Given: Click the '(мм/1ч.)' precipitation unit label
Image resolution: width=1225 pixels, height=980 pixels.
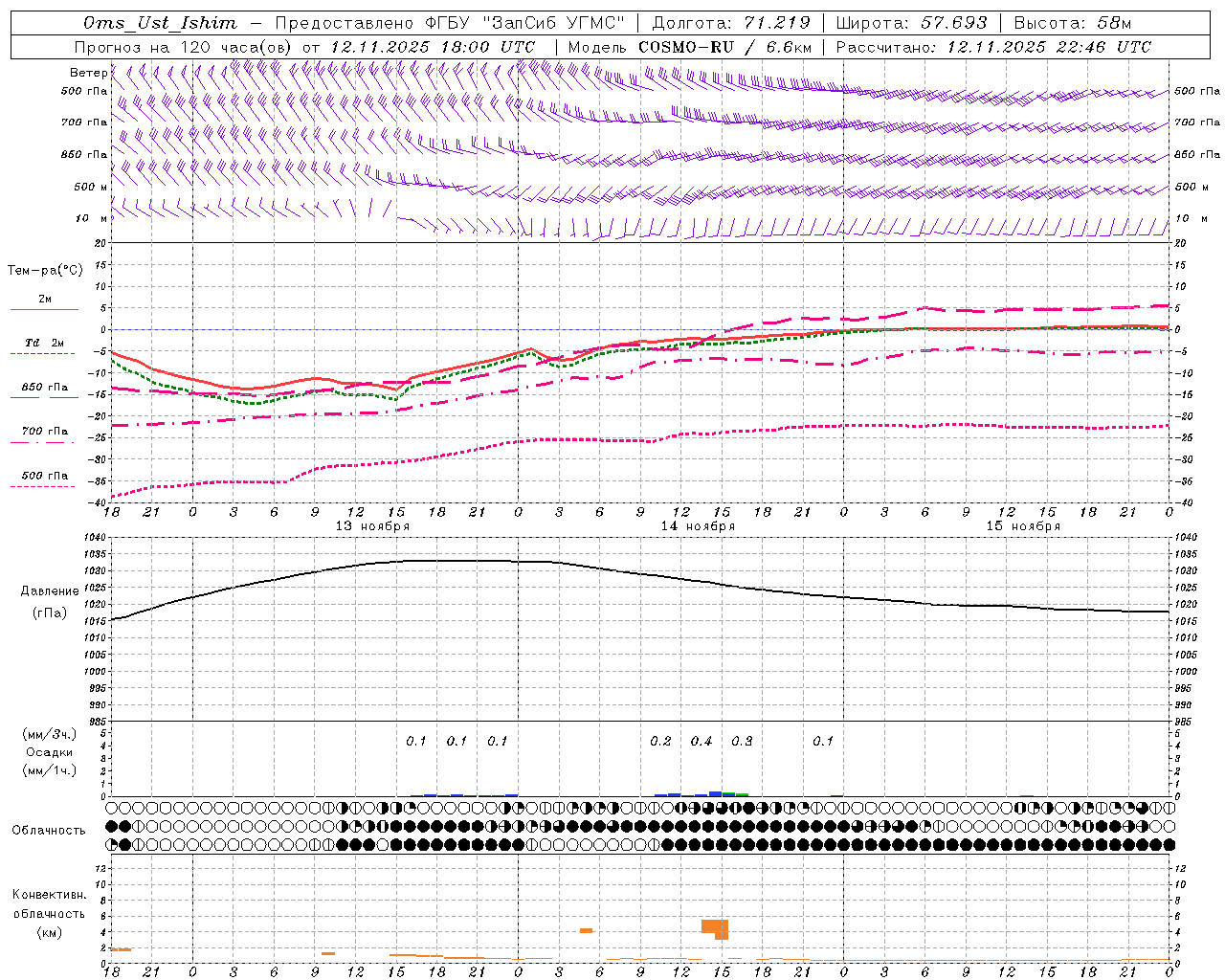Looking at the screenshot, I should (x=50, y=770).
